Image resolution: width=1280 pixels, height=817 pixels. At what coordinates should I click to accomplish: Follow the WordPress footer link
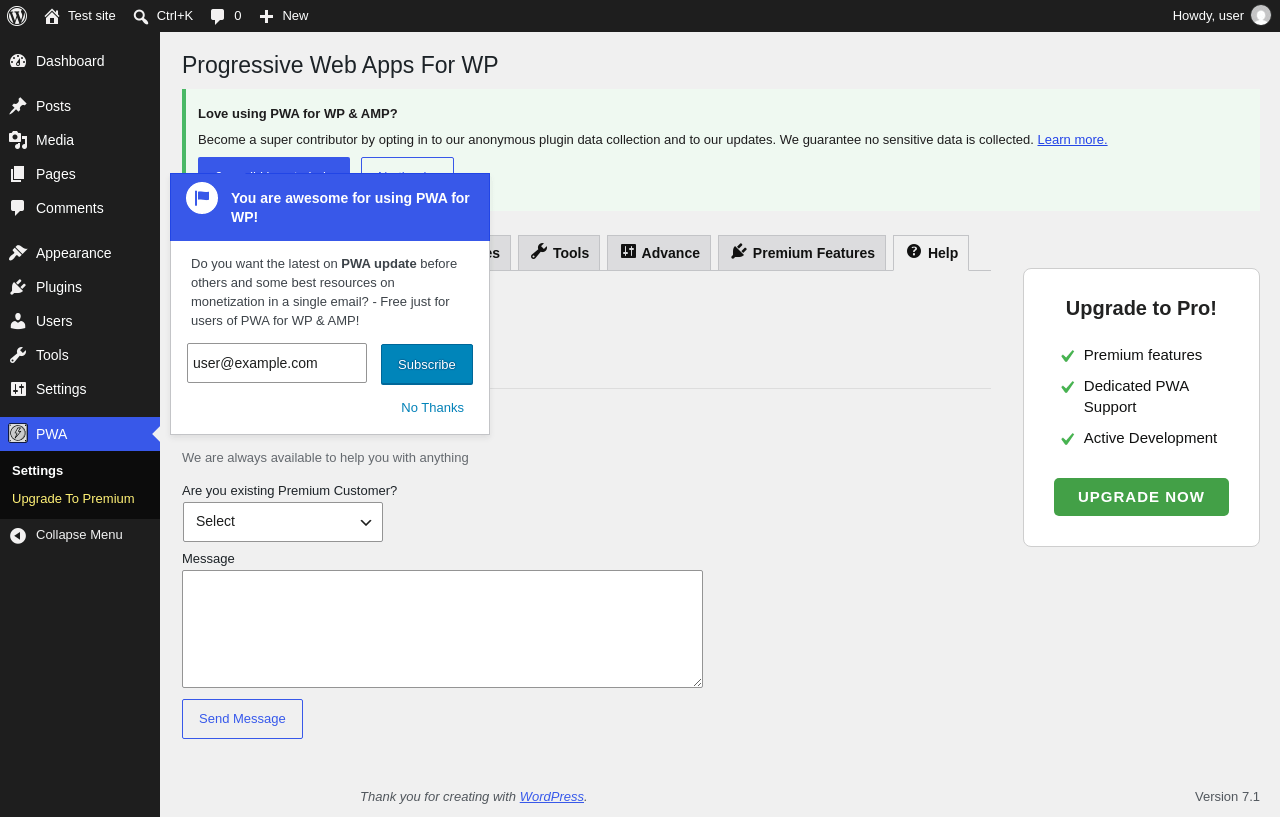552,796
